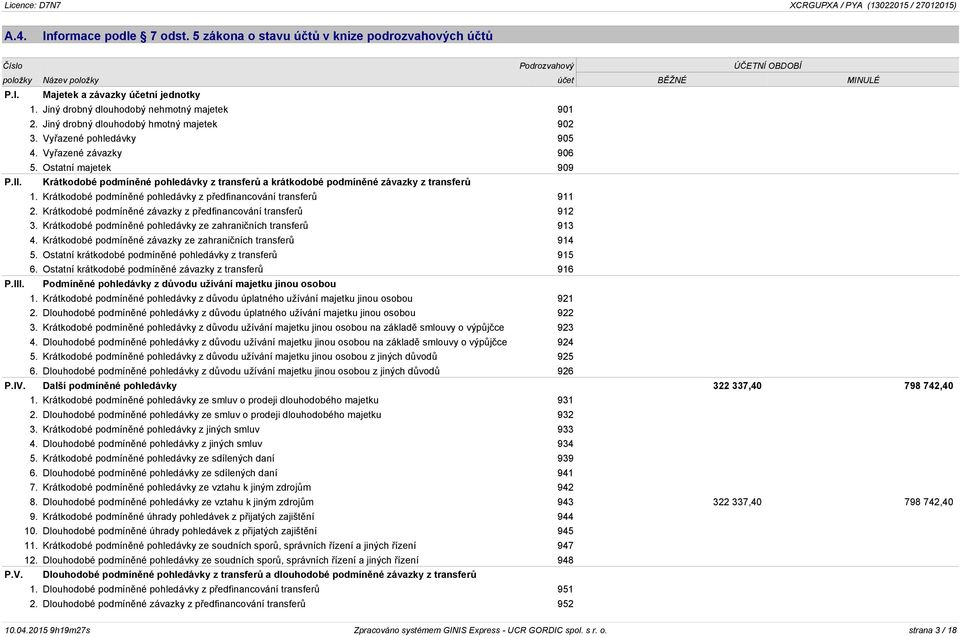Click account number 916

(x=565, y=270)
